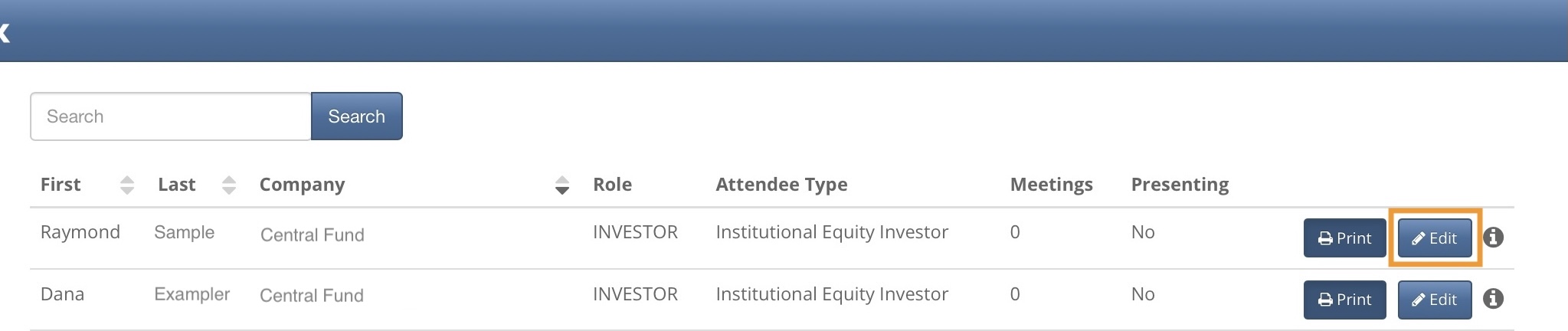Click the First column header
Viewport: 1568px width, 331px height.
[x=61, y=185]
